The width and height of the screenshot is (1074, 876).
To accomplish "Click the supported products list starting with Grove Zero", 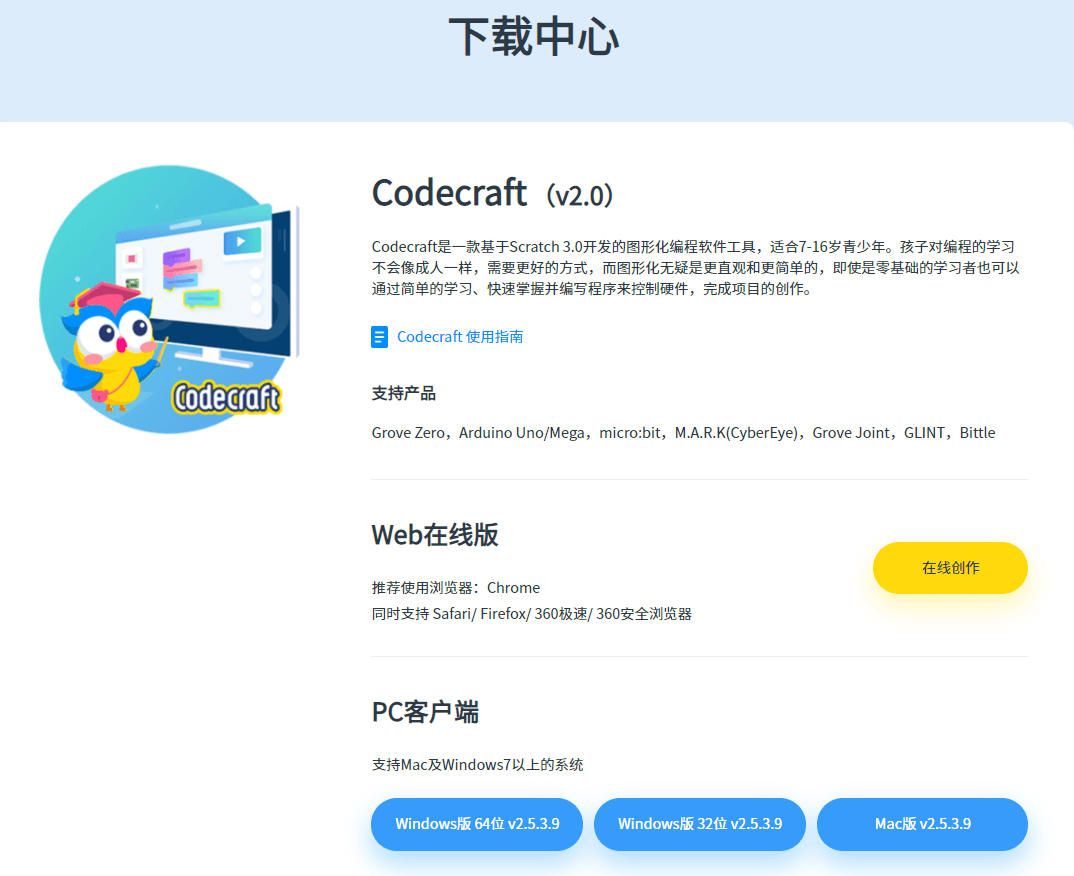I will tap(684, 433).
